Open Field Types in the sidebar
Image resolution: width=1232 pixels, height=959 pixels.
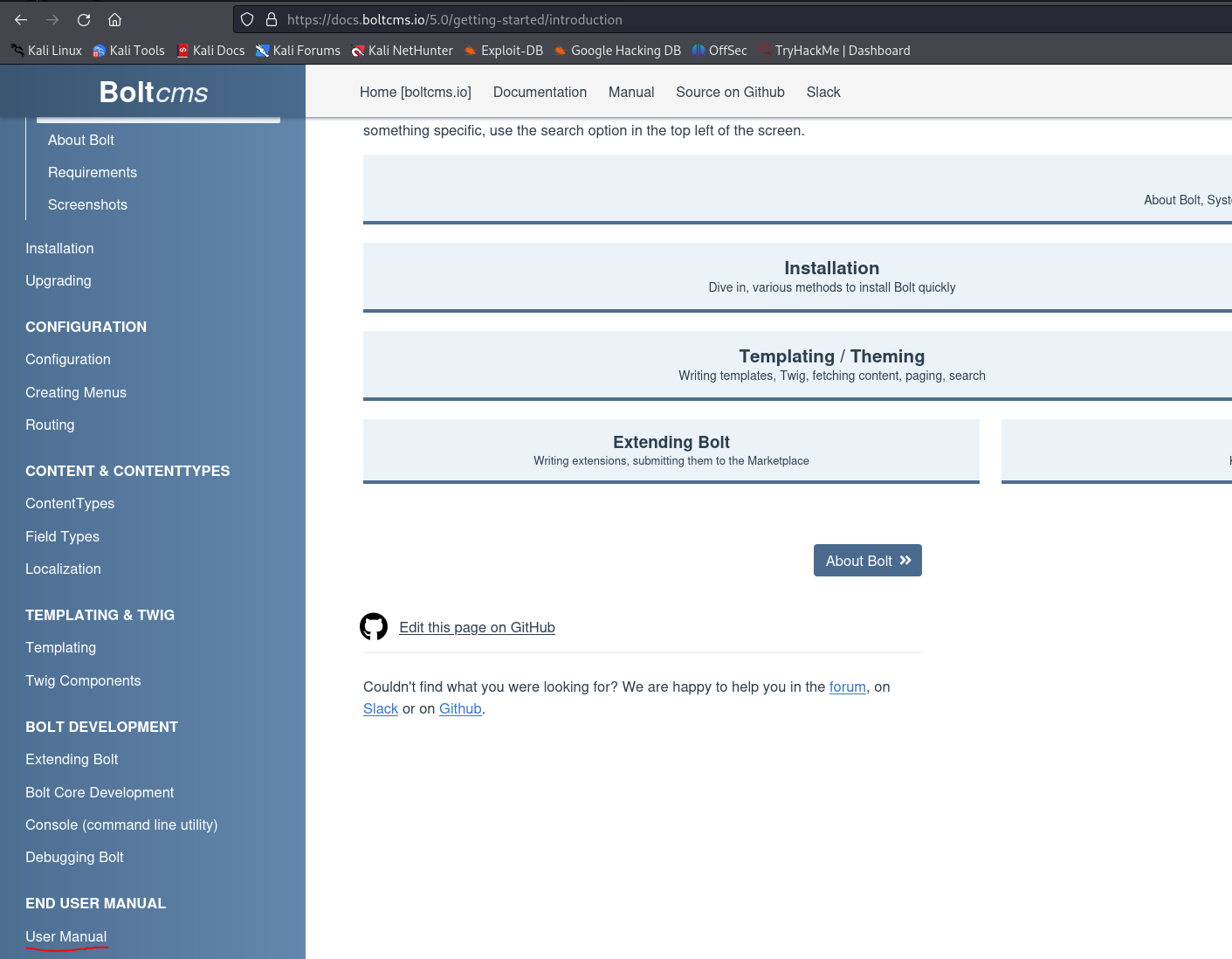(x=62, y=536)
